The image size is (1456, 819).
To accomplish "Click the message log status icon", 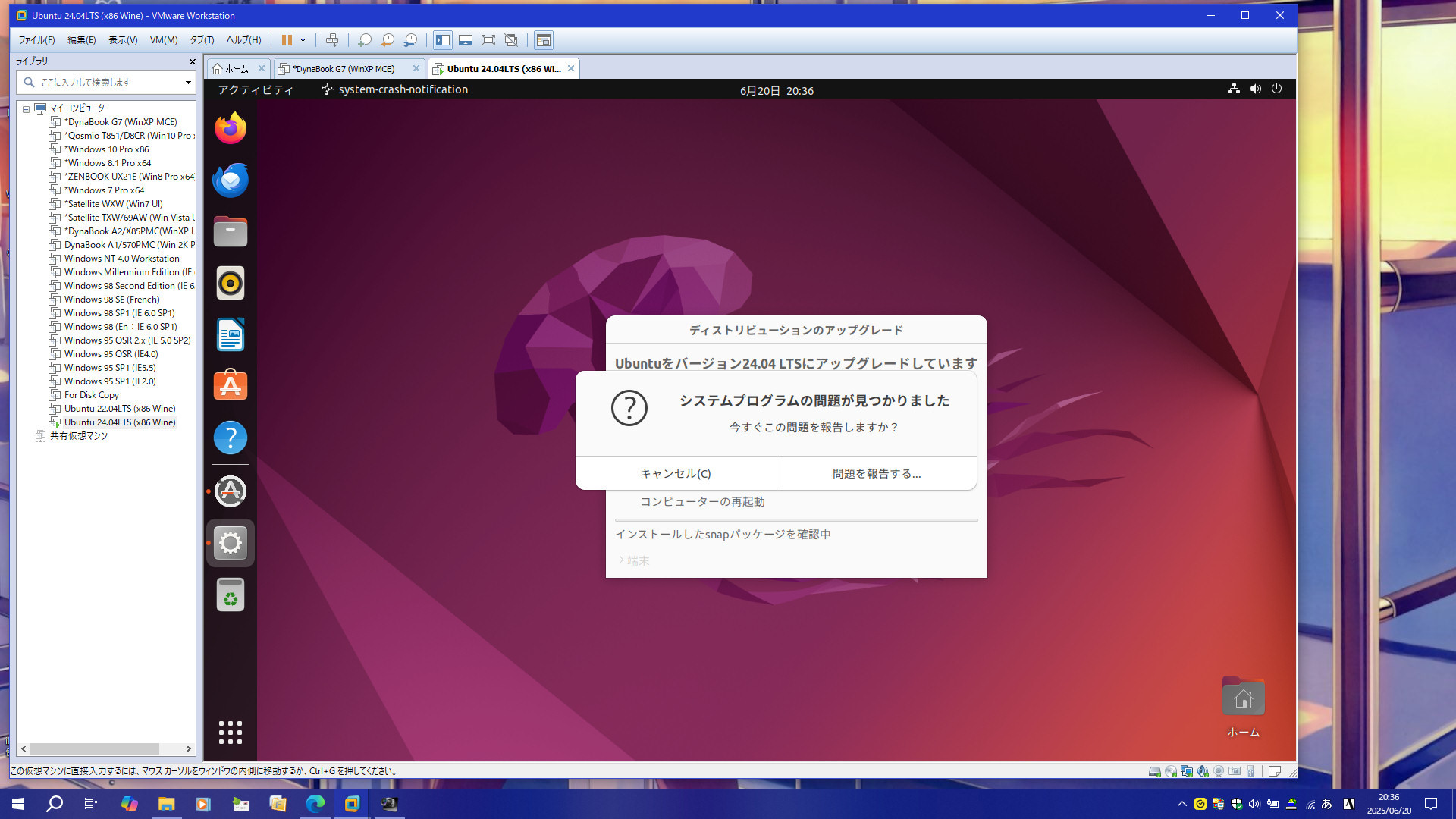I will click(x=1275, y=771).
